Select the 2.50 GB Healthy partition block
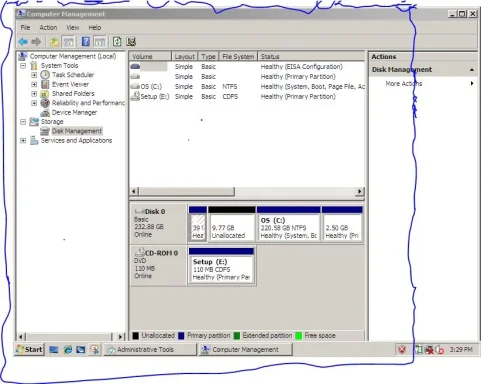This screenshot has height=384, width=481. 342,223
